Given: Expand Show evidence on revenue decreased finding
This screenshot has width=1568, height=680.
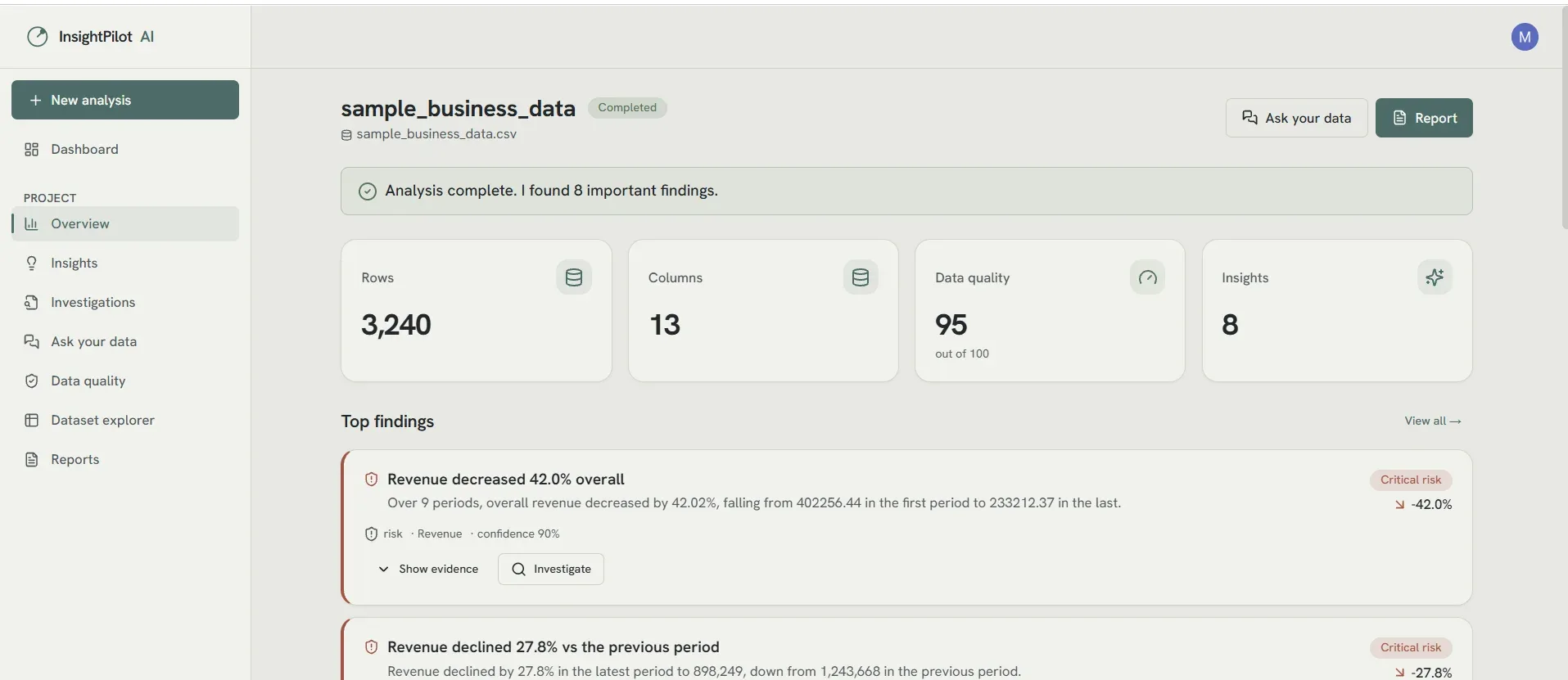Looking at the screenshot, I should pyautogui.click(x=428, y=569).
